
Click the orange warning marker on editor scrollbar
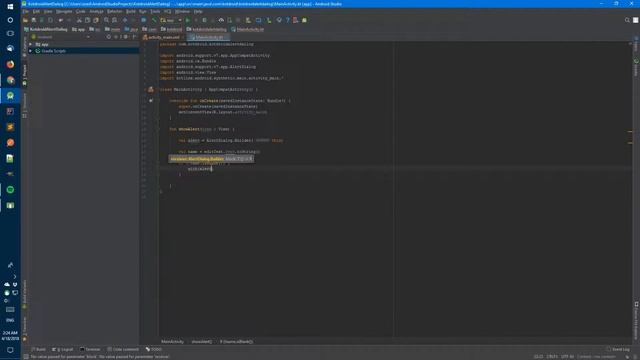pyautogui.click(x=630, y=131)
